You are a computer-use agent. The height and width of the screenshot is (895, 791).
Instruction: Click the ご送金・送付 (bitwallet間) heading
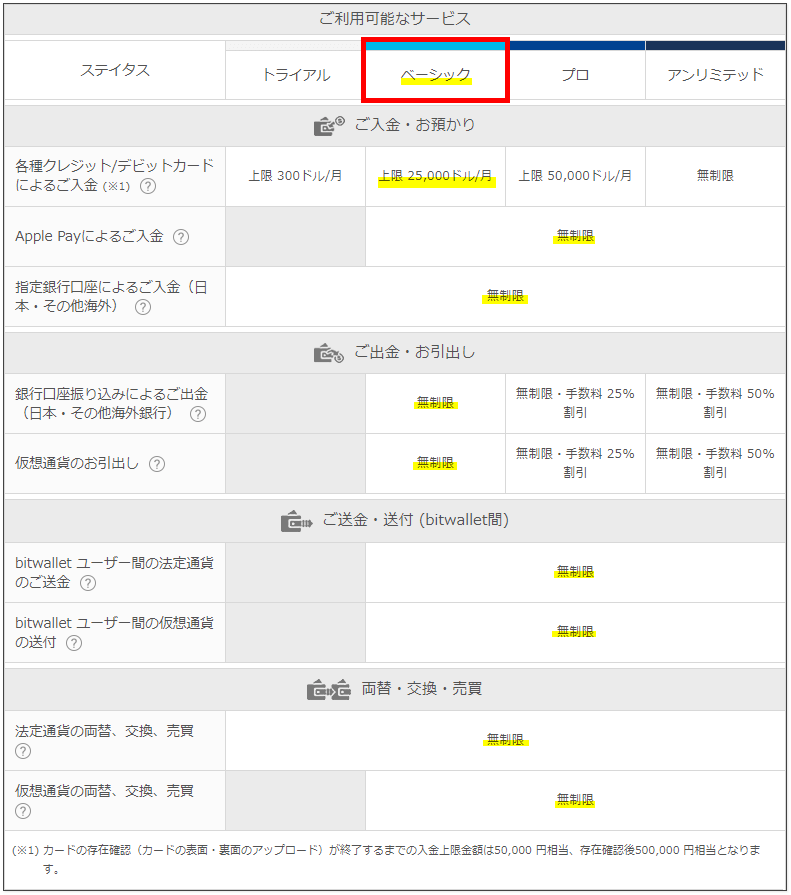point(415,520)
